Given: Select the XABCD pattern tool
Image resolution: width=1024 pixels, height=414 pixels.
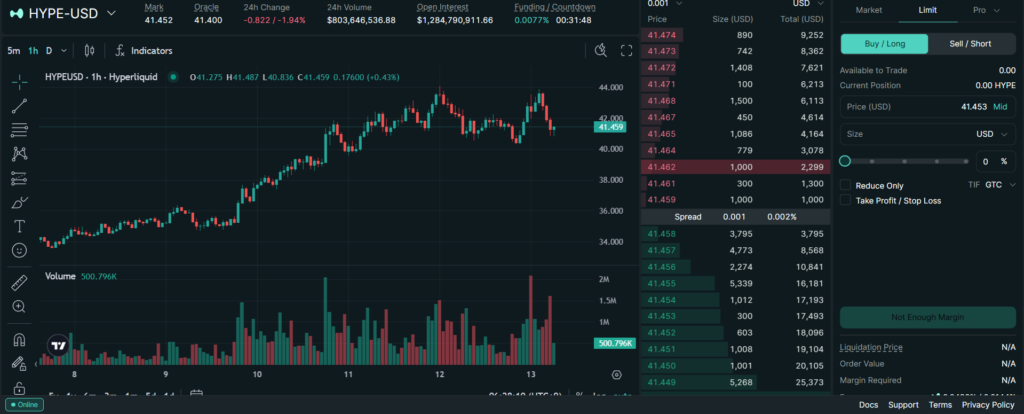Looking at the screenshot, I should point(20,154).
